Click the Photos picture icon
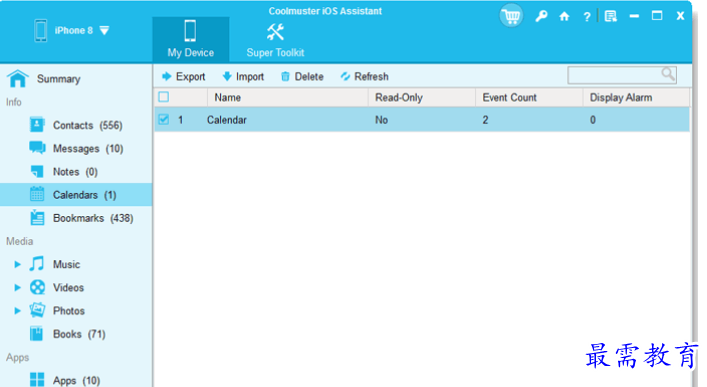The image size is (707, 387). tap(37, 310)
